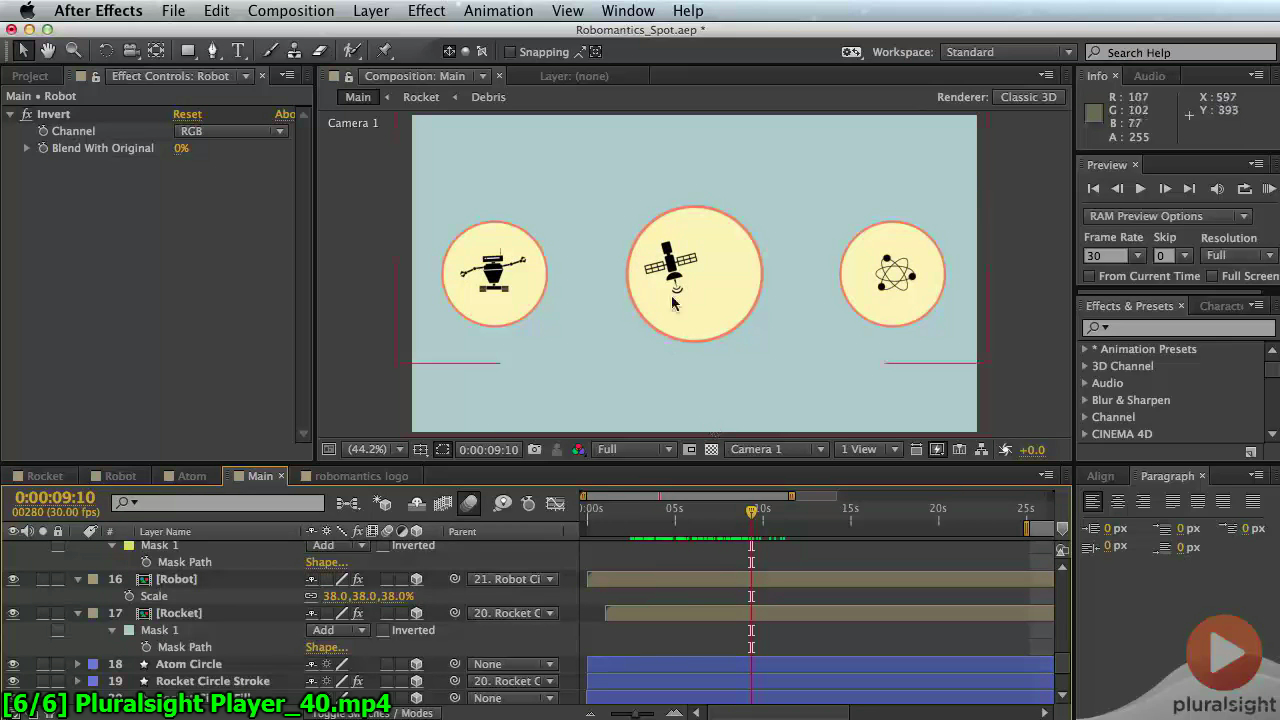Open the Composition menu
Image resolution: width=1280 pixels, height=720 pixels.
[x=291, y=10]
